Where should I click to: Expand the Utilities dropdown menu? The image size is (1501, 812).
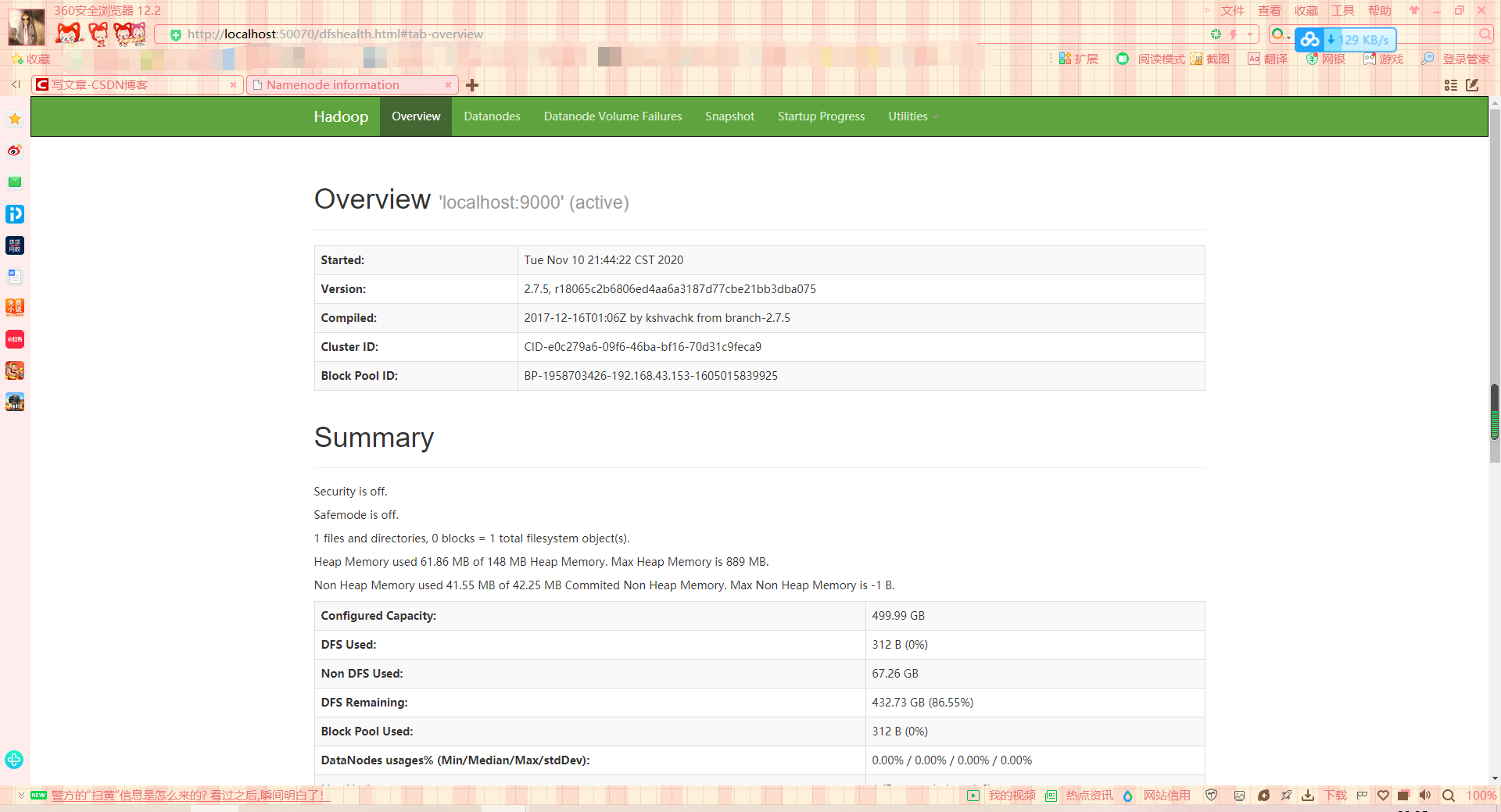(x=912, y=116)
